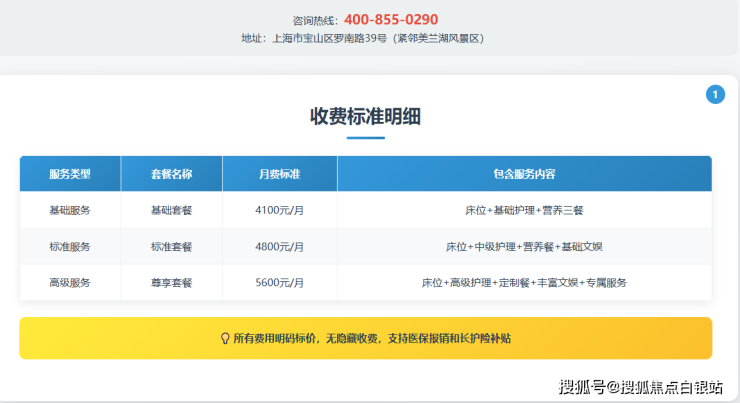This screenshot has height=403, width=740.
Task: Click the blue number 1 badge icon
Action: pyautogui.click(x=715, y=95)
